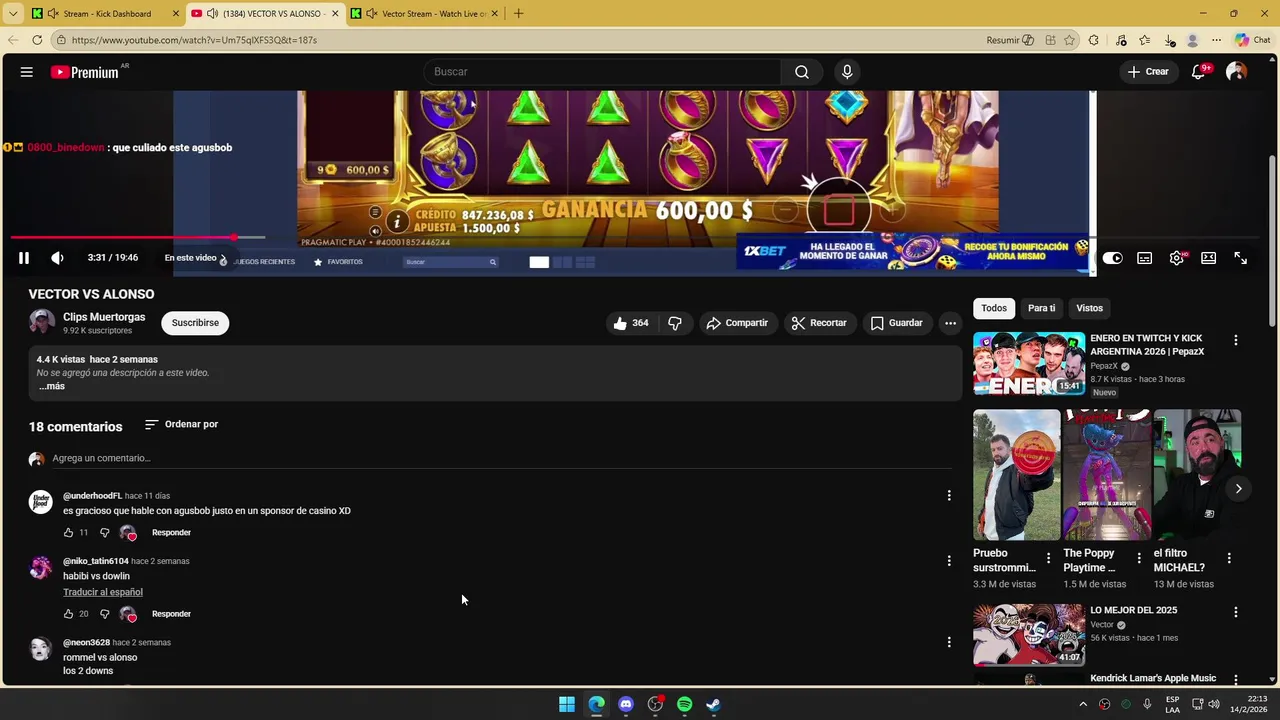Screen dimensions: 1280x720
Task: Like the @underhoodFL comment
Action: click(x=69, y=533)
